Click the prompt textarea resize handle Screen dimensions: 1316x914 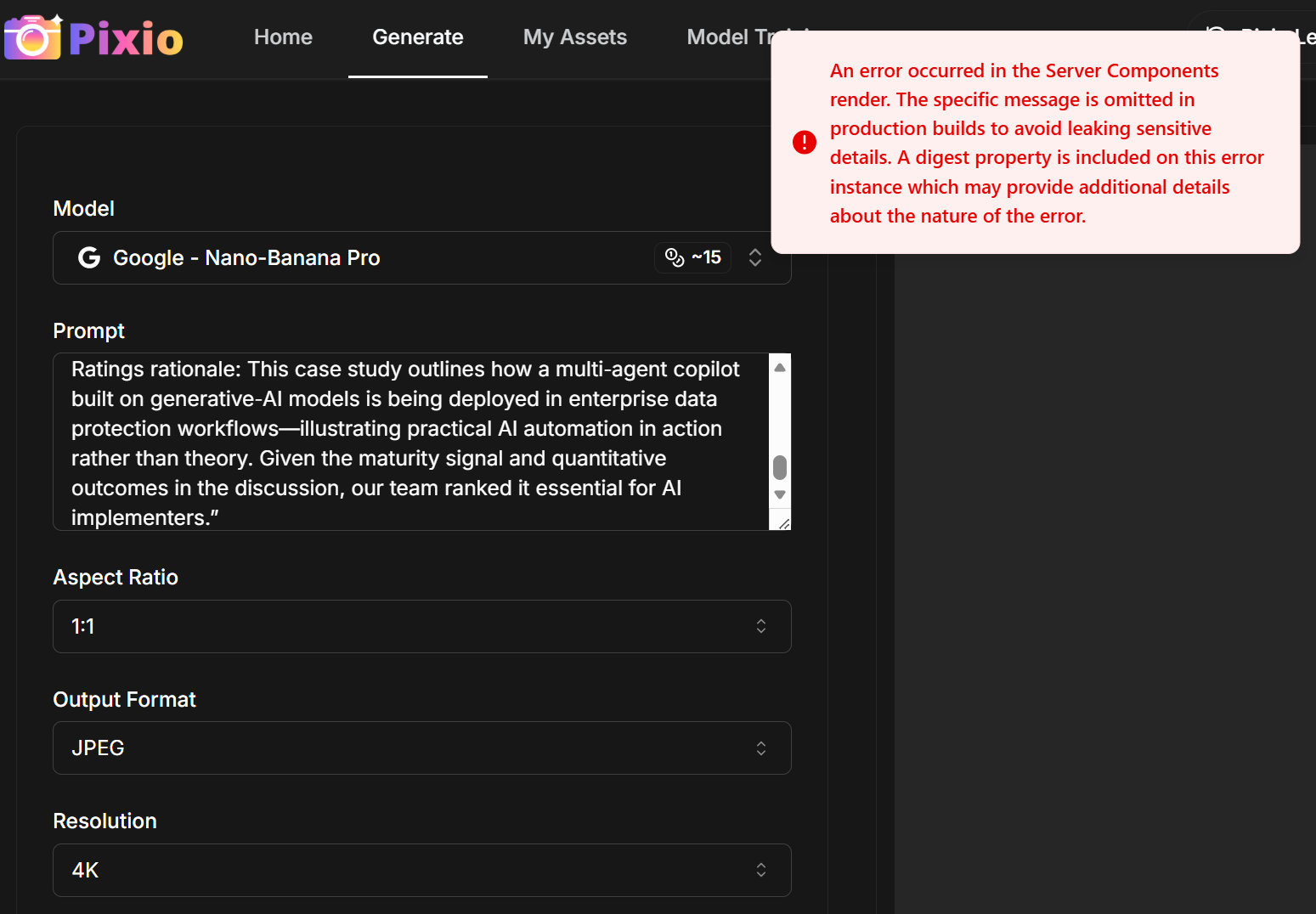(x=783, y=523)
